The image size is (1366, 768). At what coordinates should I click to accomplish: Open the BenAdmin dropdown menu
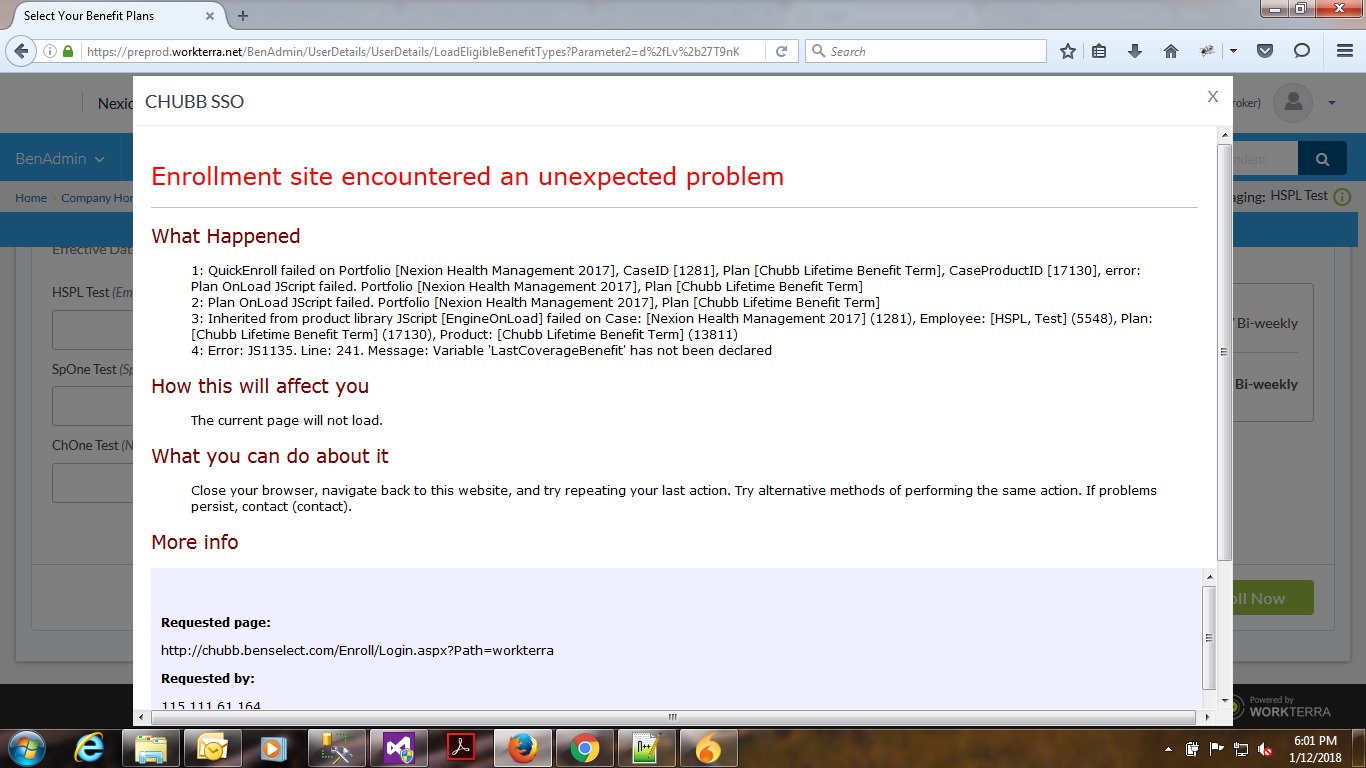pos(60,159)
